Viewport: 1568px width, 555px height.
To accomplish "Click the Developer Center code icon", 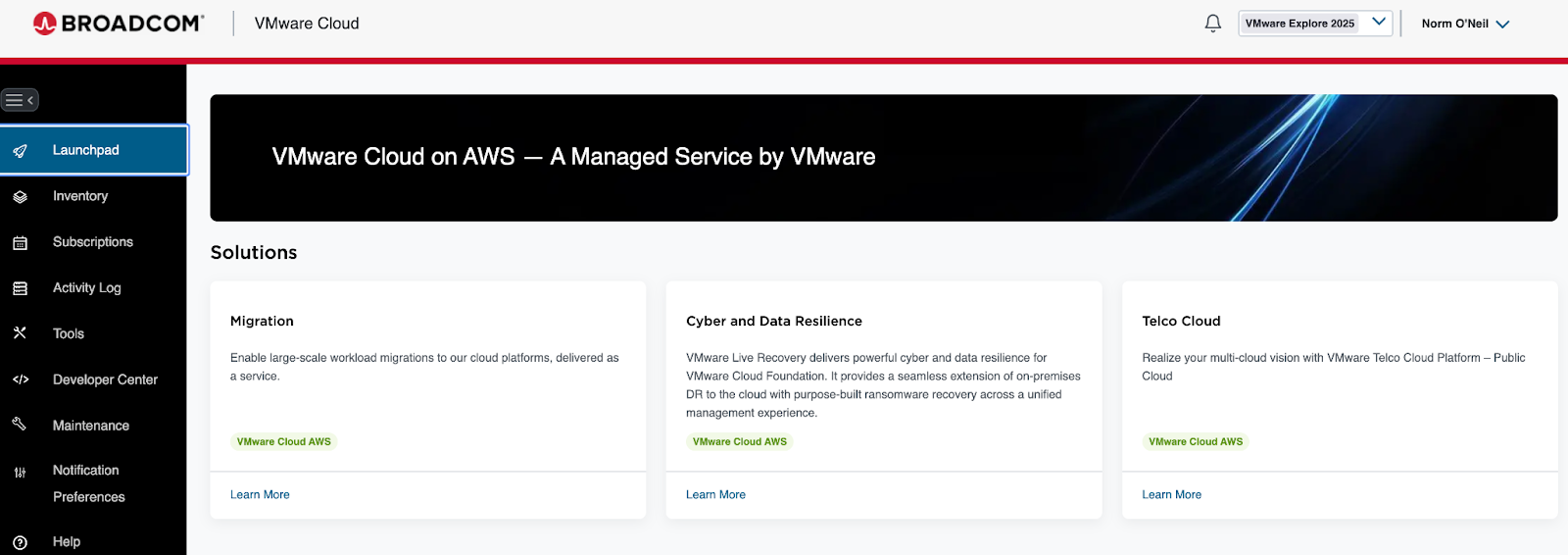I will pos(20,379).
